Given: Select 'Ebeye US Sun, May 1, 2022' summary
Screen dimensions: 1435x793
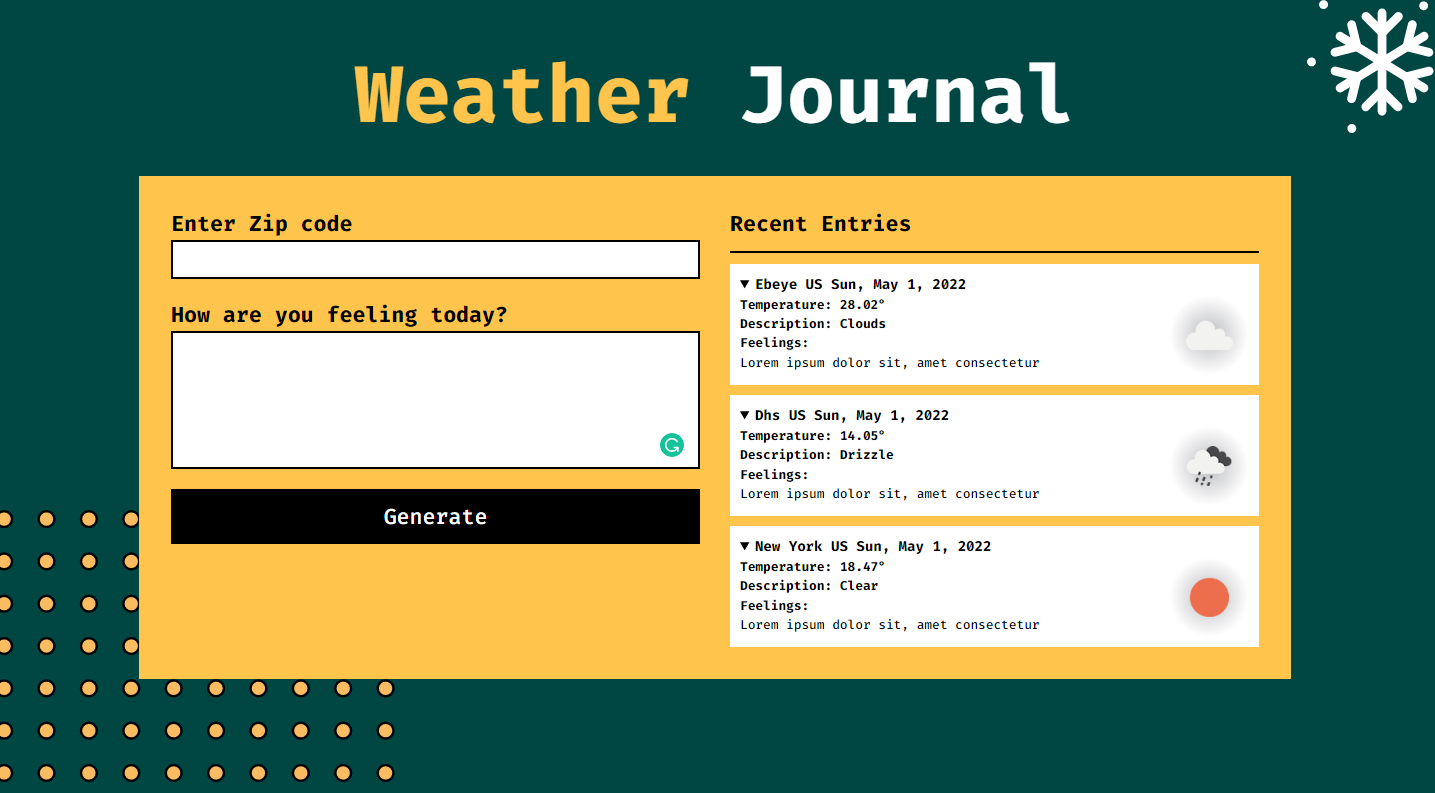Looking at the screenshot, I should click(853, 284).
